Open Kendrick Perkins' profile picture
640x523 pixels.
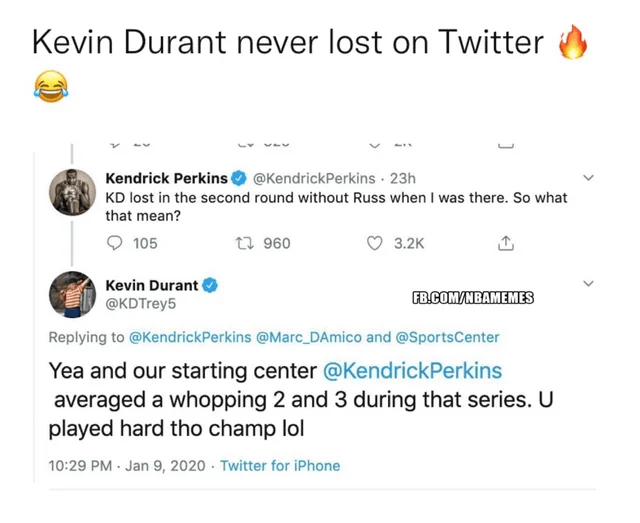point(72,193)
